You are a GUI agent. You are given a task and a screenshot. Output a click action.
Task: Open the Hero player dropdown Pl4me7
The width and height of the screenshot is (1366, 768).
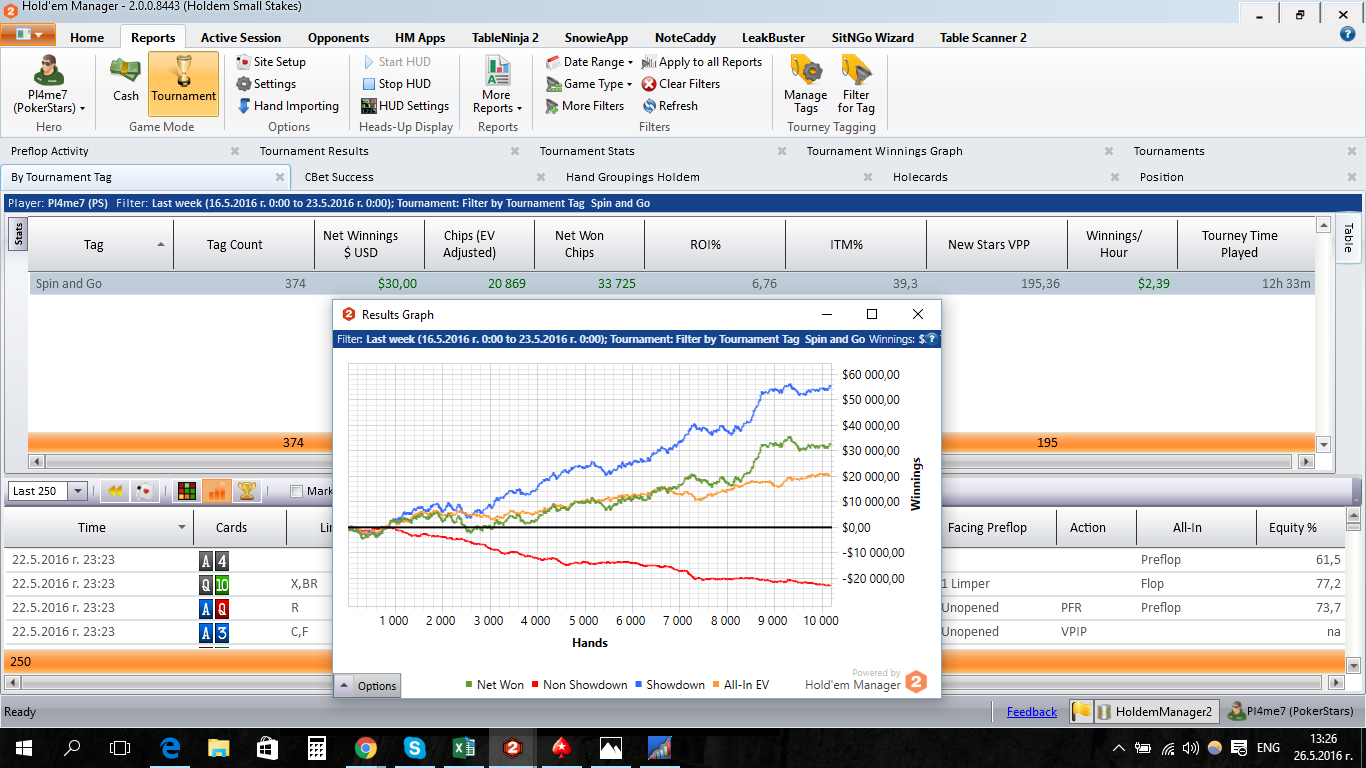pos(49,84)
